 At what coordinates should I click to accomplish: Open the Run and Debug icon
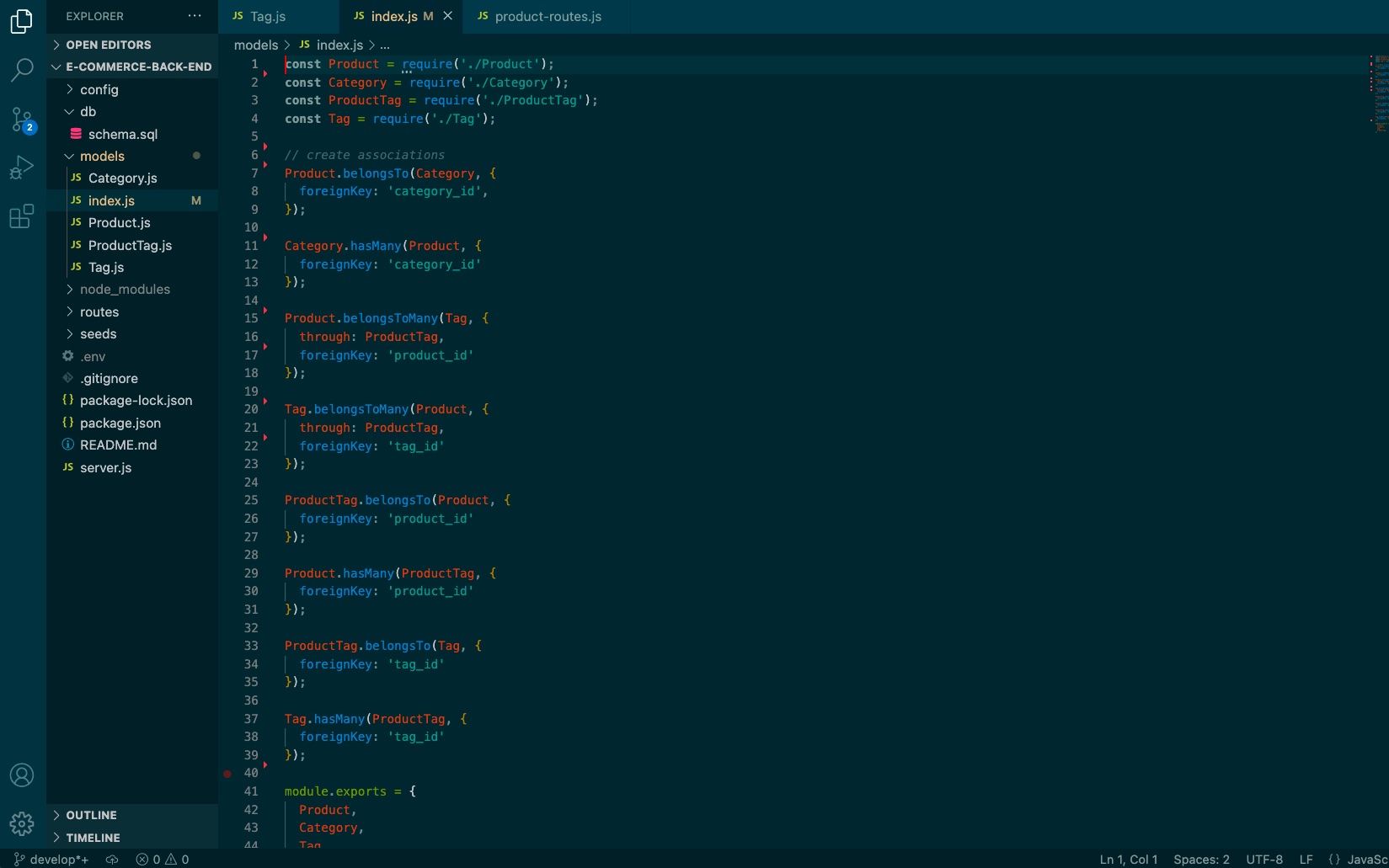click(22, 168)
